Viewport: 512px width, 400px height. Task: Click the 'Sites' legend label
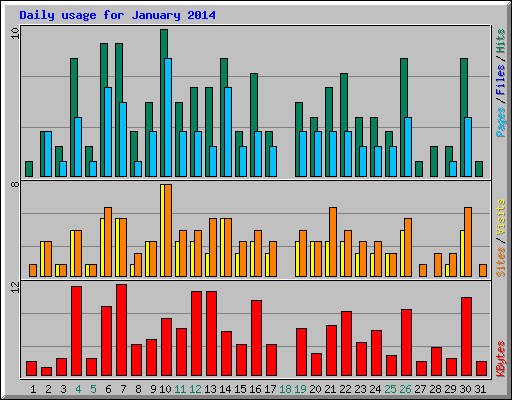coord(500,262)
